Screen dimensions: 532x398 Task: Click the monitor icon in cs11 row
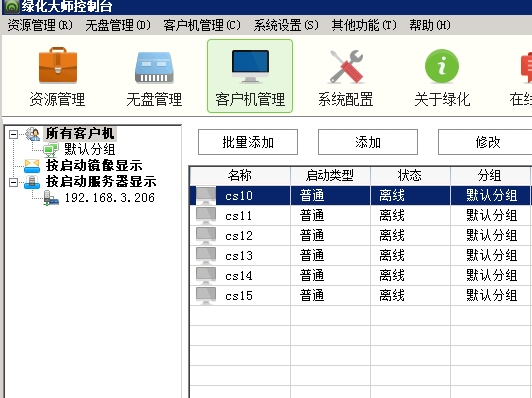[206, 215]
